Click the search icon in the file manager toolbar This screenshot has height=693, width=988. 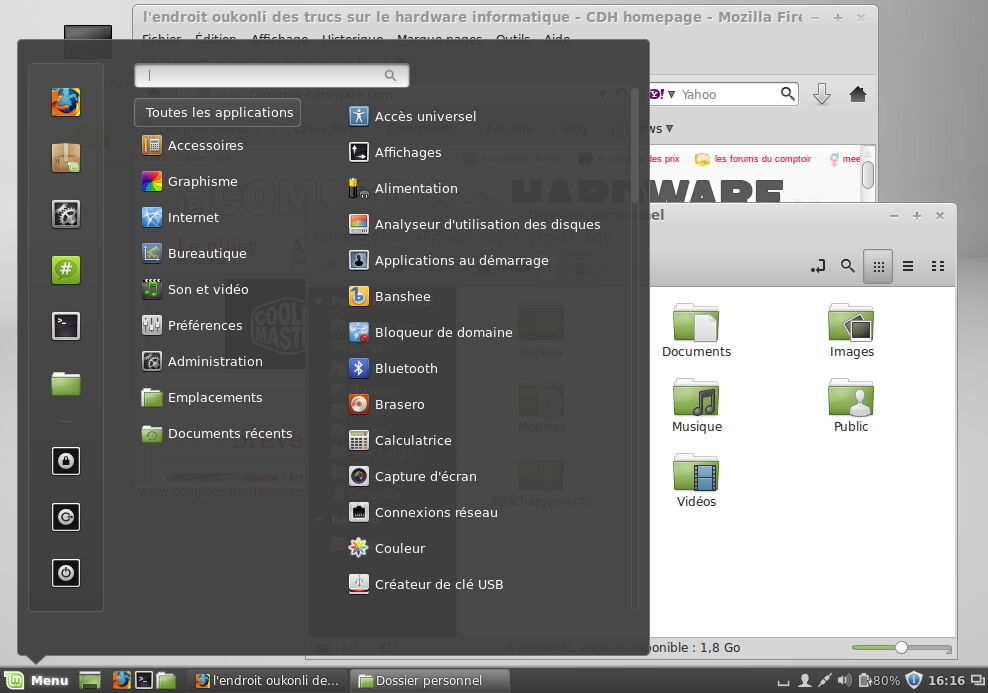point(848,266)
